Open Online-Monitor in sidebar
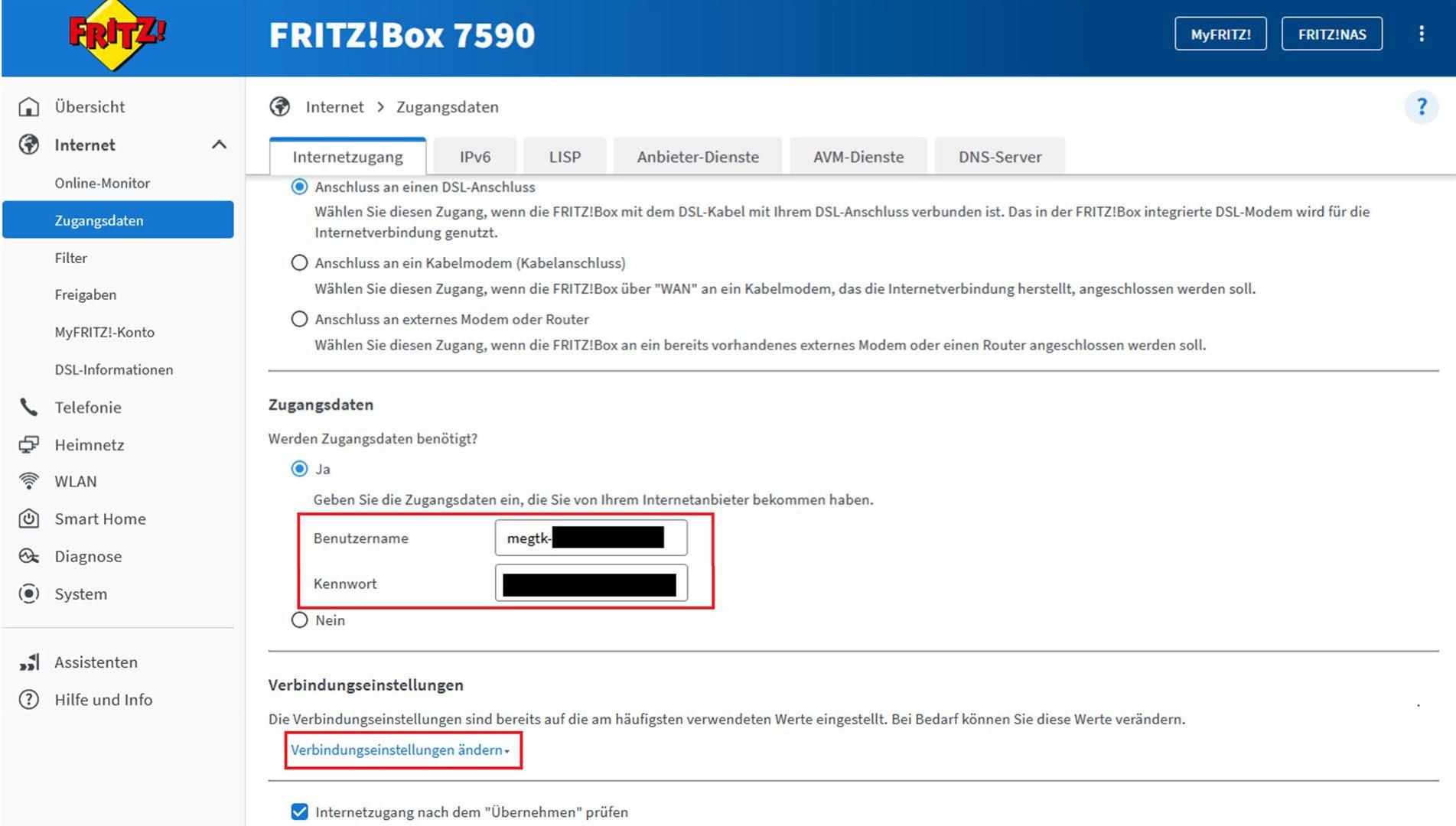Image resolution: width=1456 pixels, height=826 pixels. coord(102,183)
